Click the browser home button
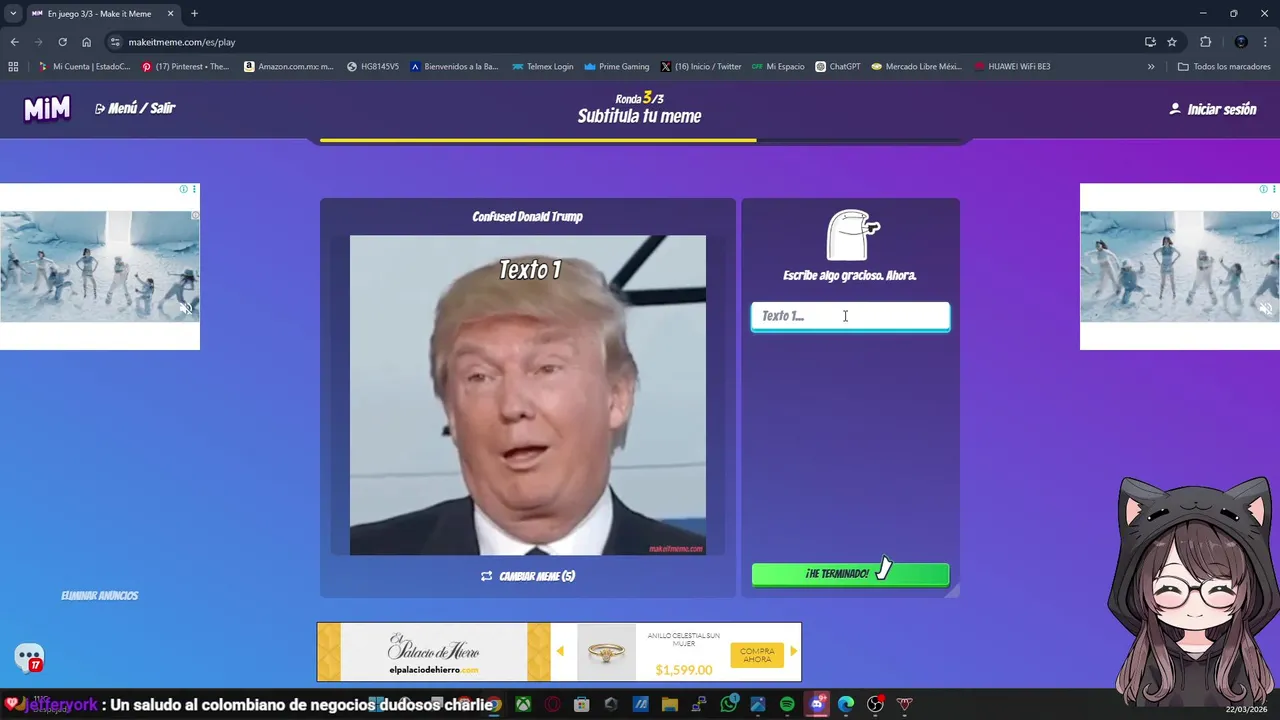This screenshot has width=1280, height=720. coord(87,42)
